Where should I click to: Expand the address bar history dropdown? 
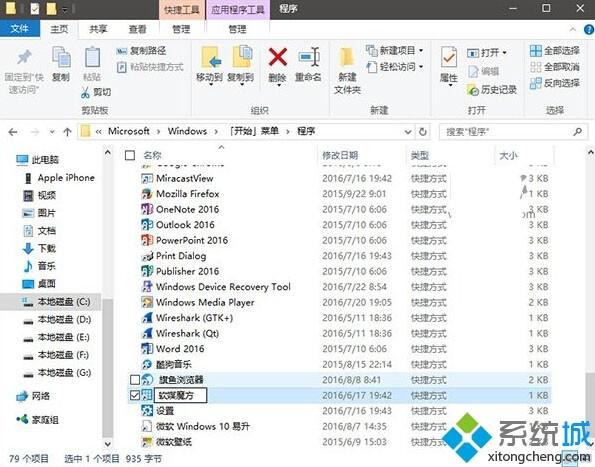click(x=408, y=132)
